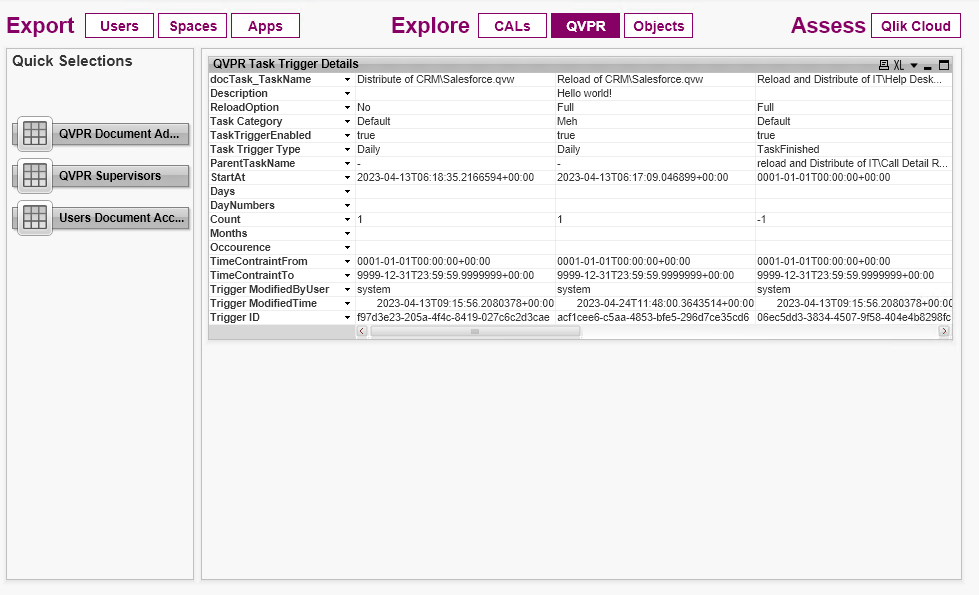Click the right scroll arrow below the table
979x595 pixels.
tap(942, 331)
